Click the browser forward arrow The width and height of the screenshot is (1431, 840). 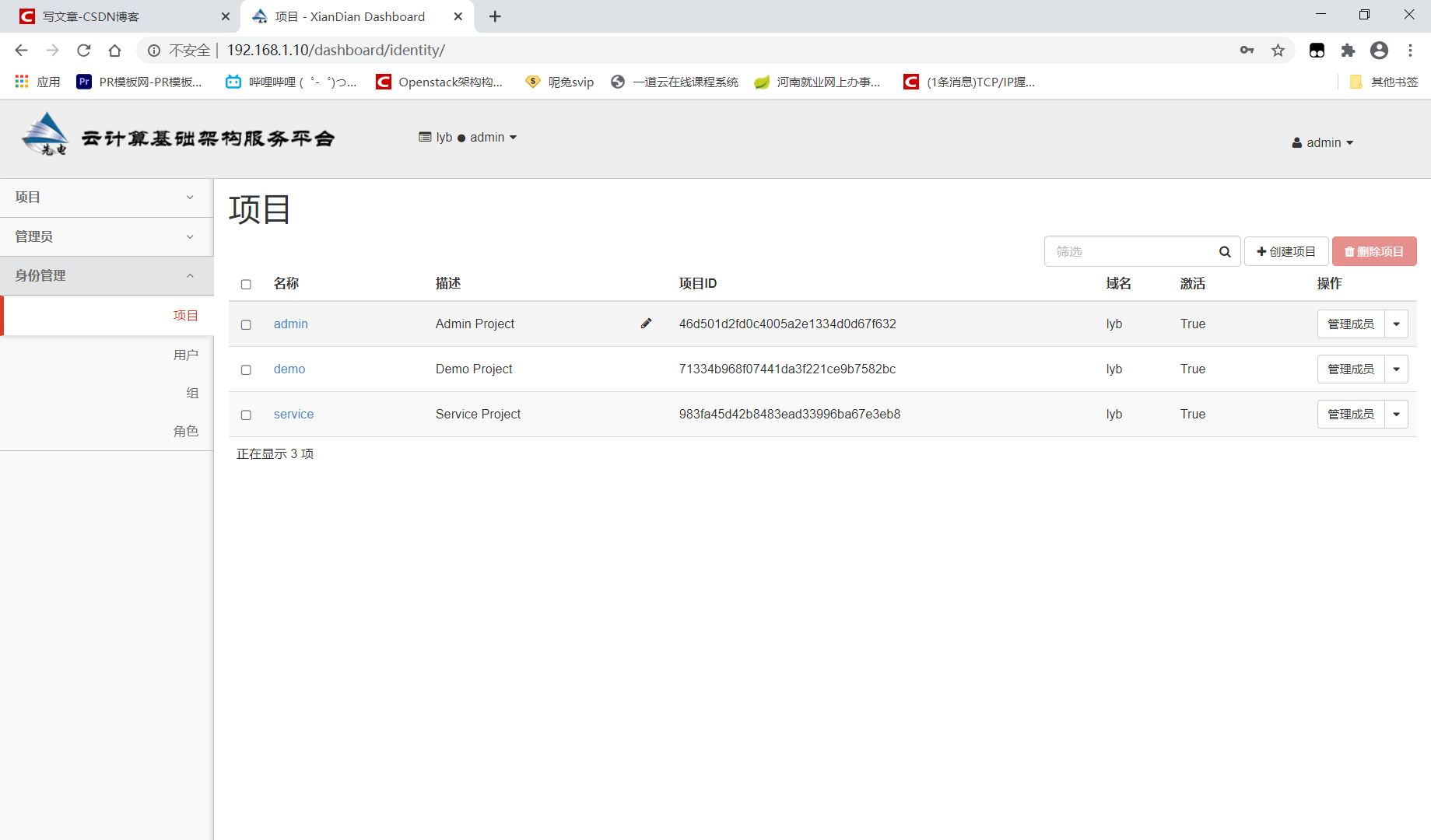pyautogui.click(x=52, y=51)
